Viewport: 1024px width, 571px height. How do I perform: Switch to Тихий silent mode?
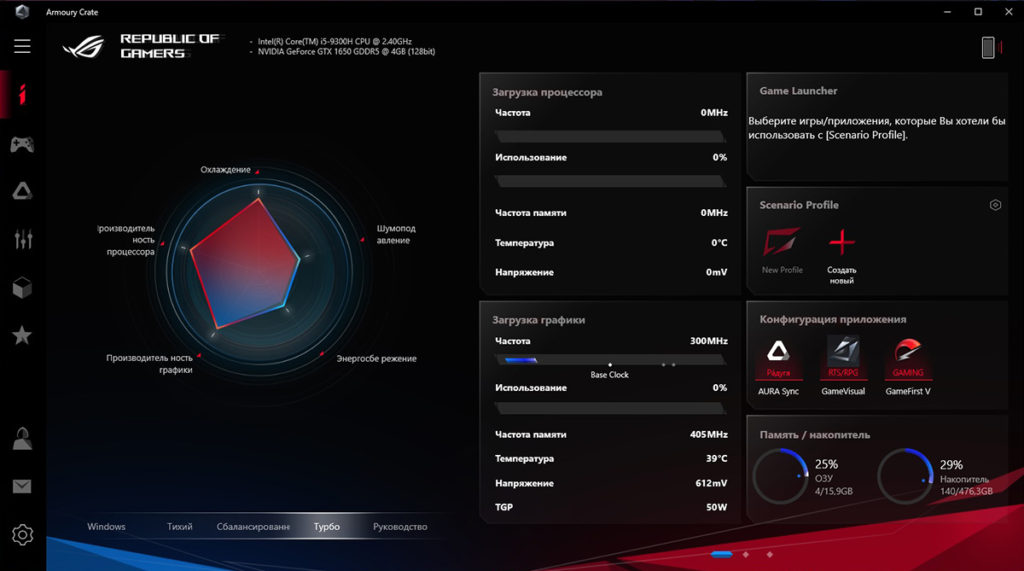[180, 527]
